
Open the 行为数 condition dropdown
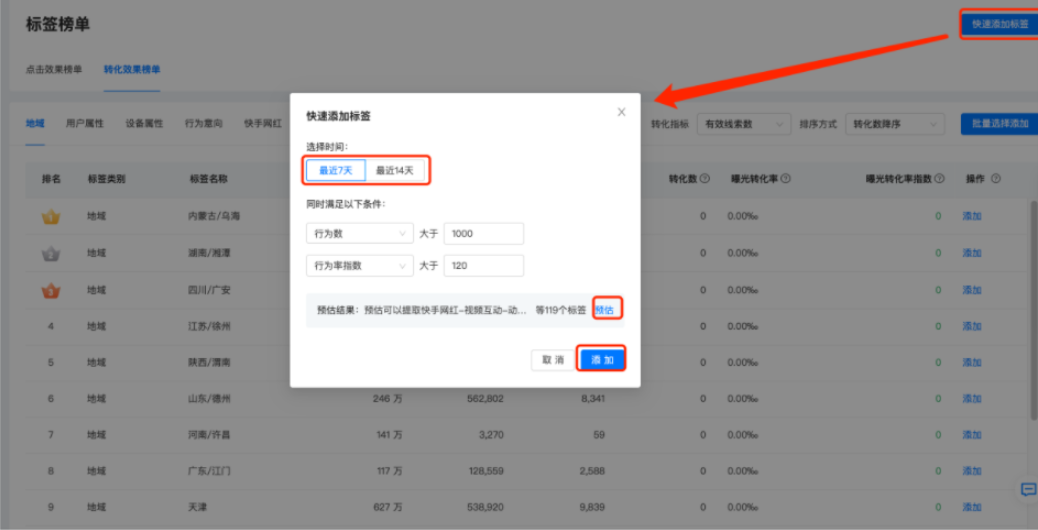pyautogui.click(x=359, y=234)
